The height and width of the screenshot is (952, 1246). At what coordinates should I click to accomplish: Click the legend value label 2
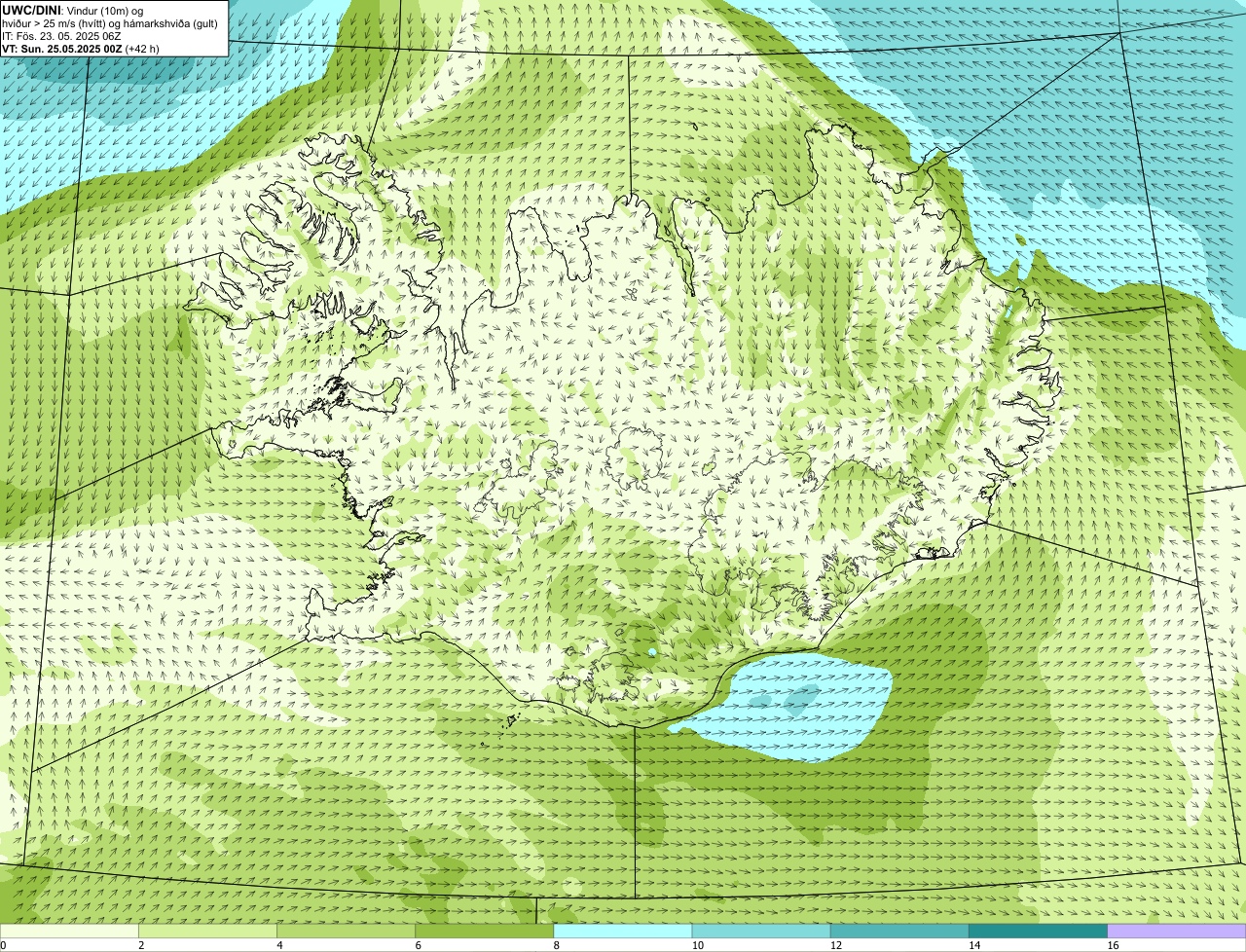point(141,945)
